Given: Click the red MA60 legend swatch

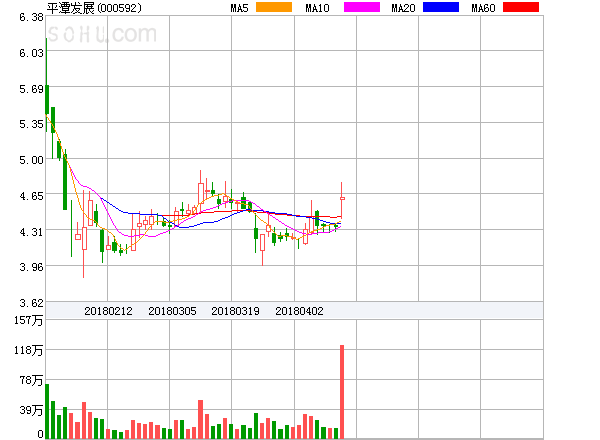Looking at the screenshot, I should (x=521, y=7).
